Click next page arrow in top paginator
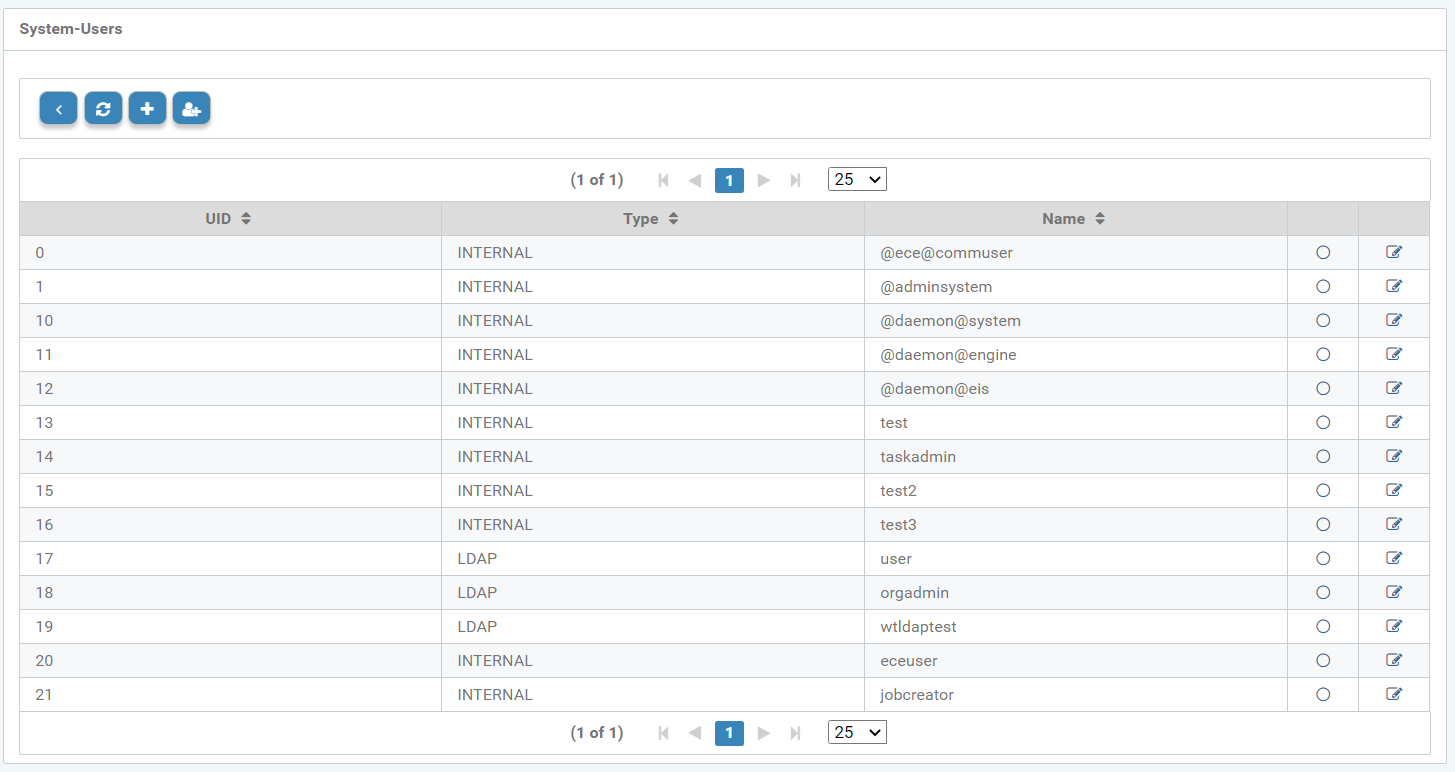 (764, 180)
